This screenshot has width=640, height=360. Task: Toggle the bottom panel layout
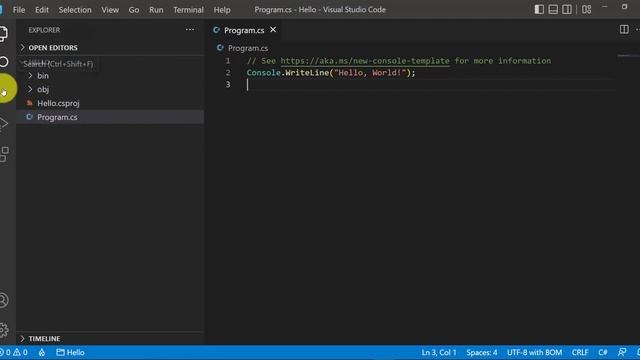(x=553, y=9)
